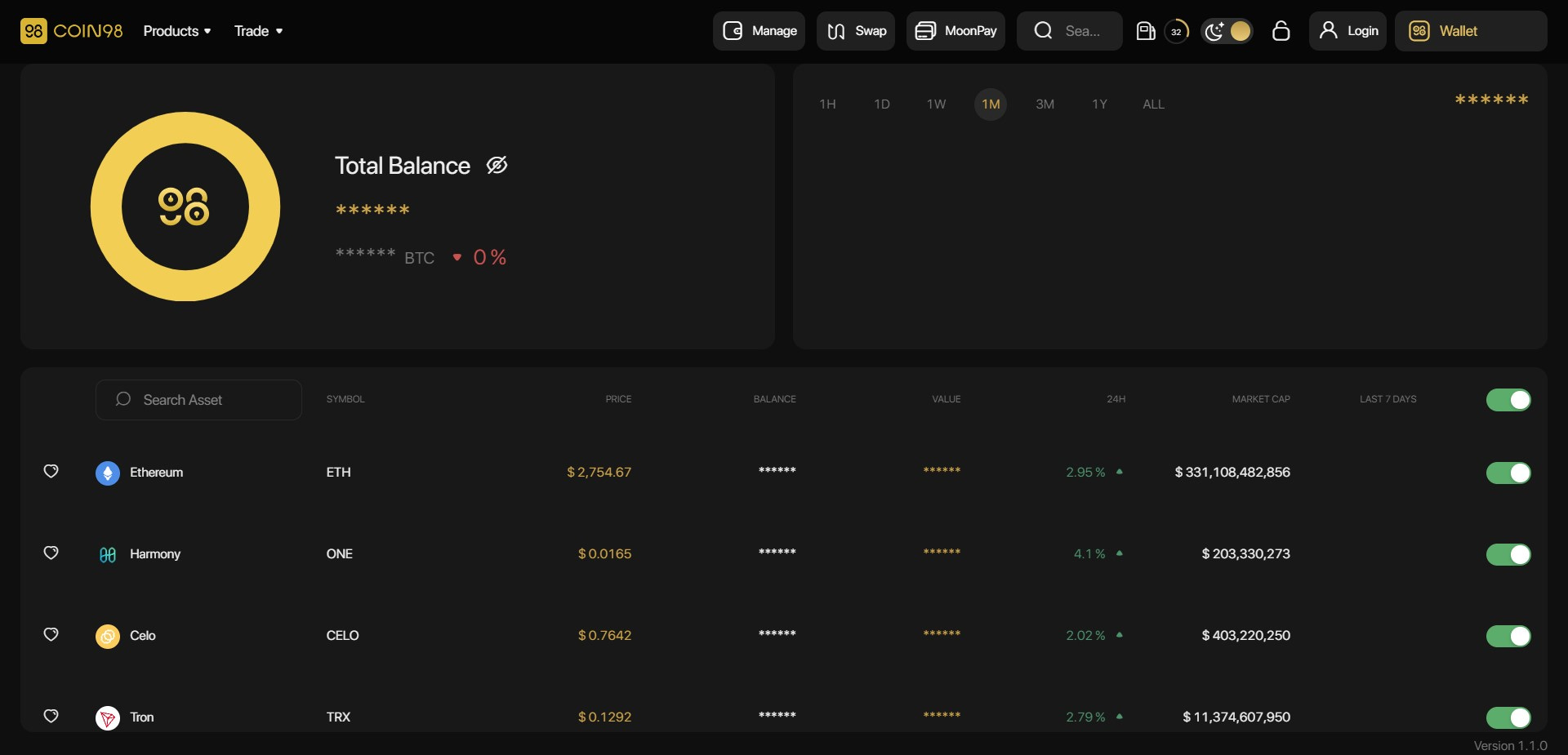This screenshot has width=1568, height=755.
Task: Favorite Harmony with its heart icon
Action: click(x=51, y=553)
